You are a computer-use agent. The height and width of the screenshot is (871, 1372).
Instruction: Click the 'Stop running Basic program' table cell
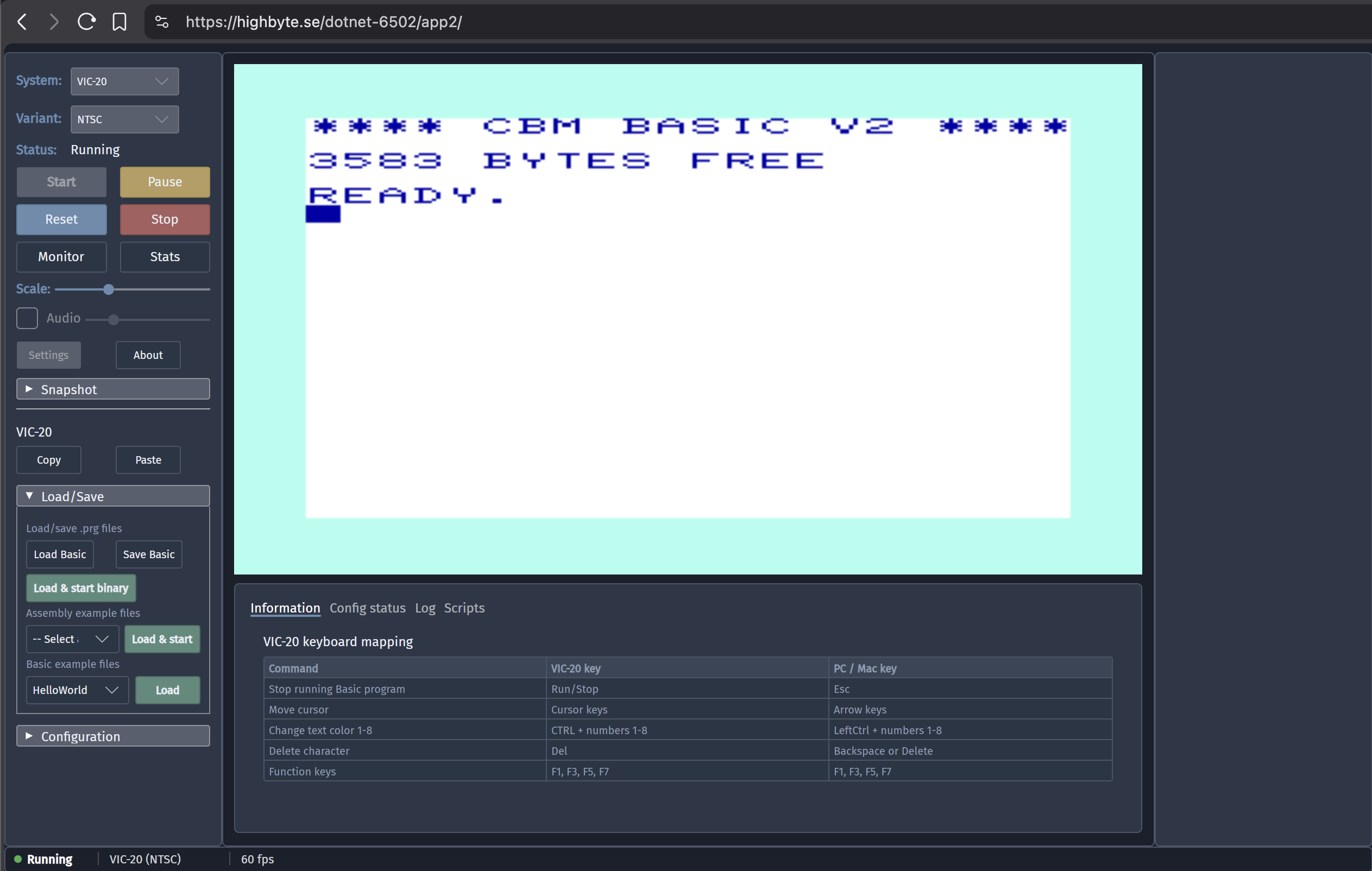(405, 689)
